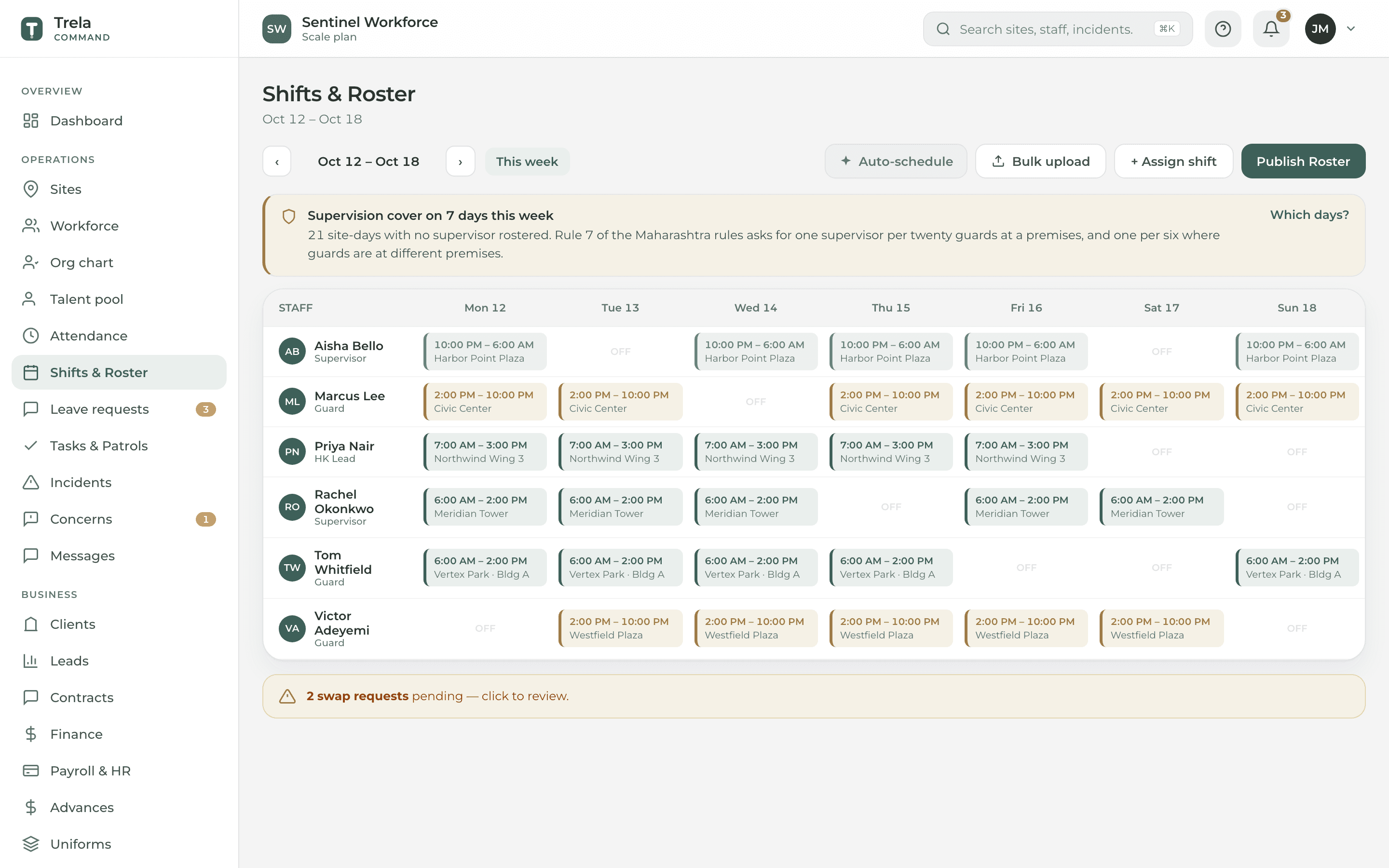The width and height of the screenshot is (1389, 868).
Task: Open Priya Nair's Wednesday Northwind Wing 3 shift
Action: tap(755, 452)
